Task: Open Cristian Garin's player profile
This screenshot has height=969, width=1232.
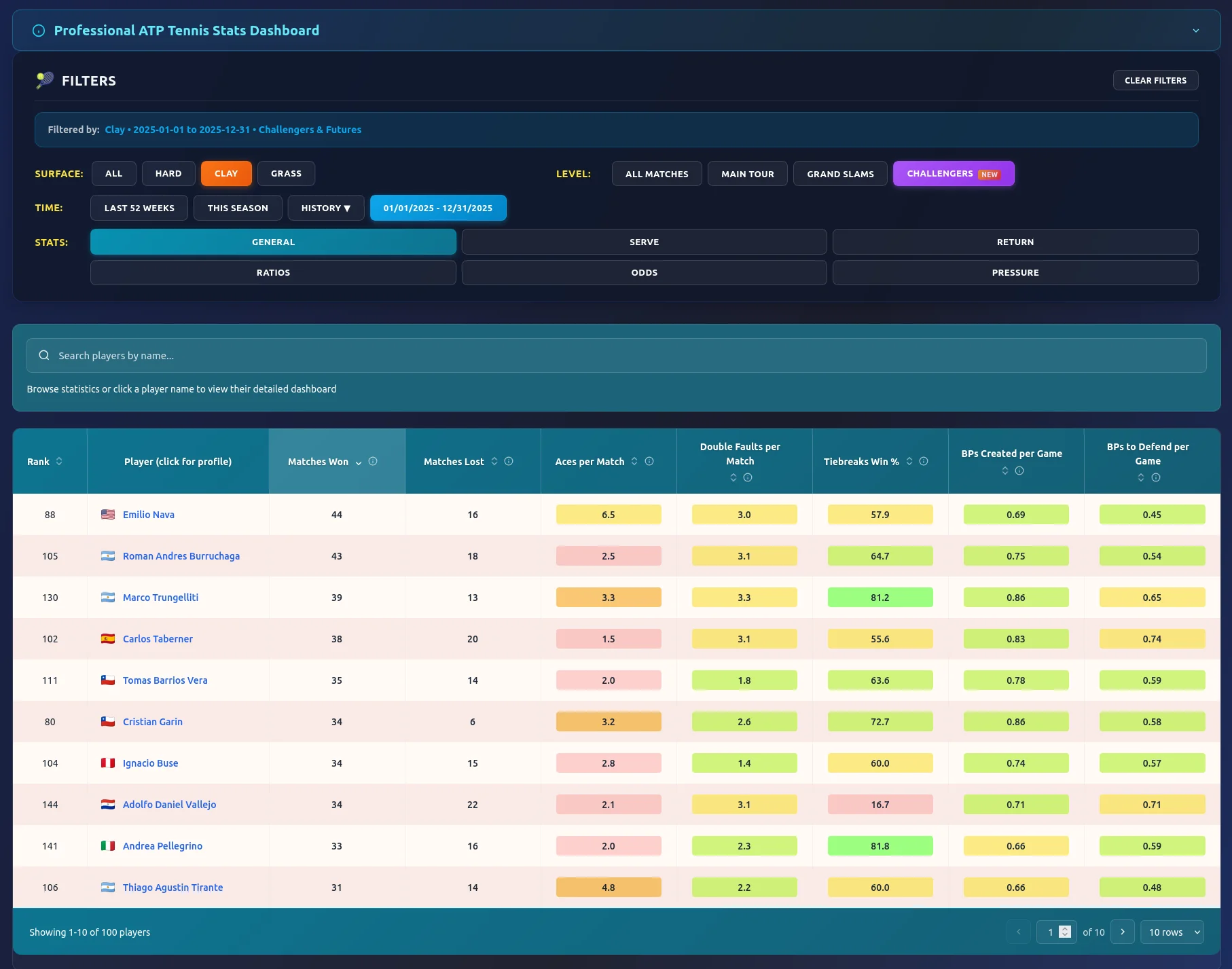Action: 153,722
